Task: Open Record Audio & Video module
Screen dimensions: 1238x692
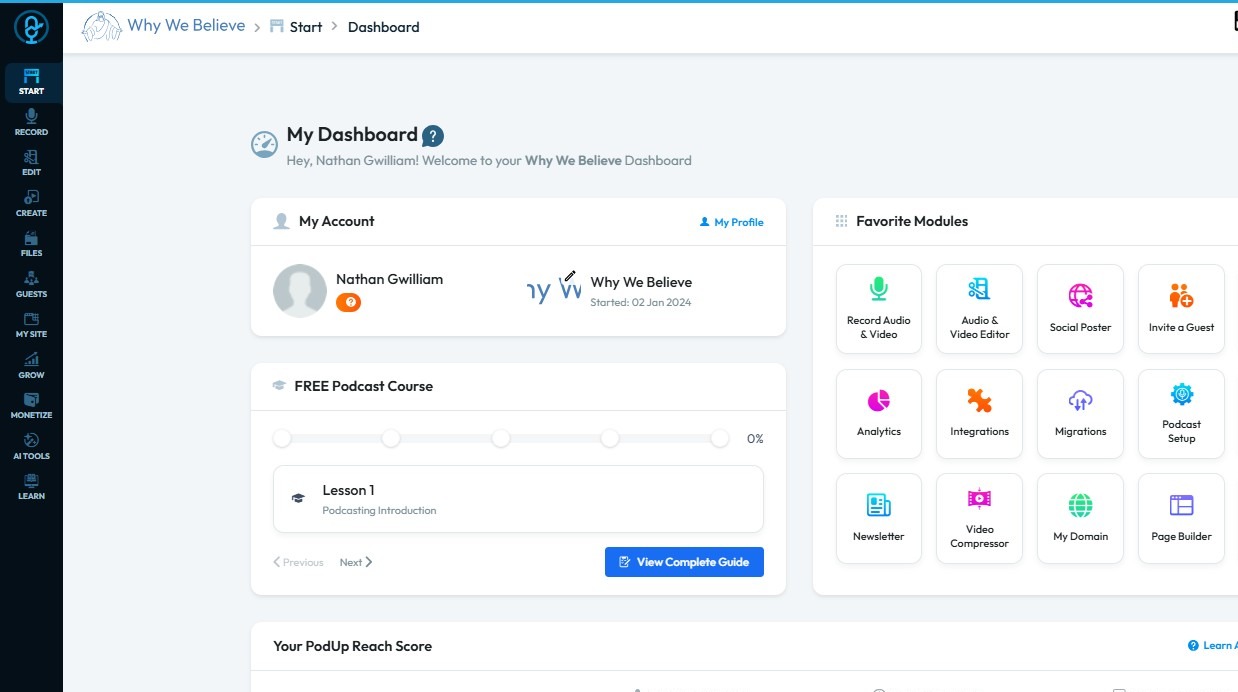Action: (x=879, y=309)
